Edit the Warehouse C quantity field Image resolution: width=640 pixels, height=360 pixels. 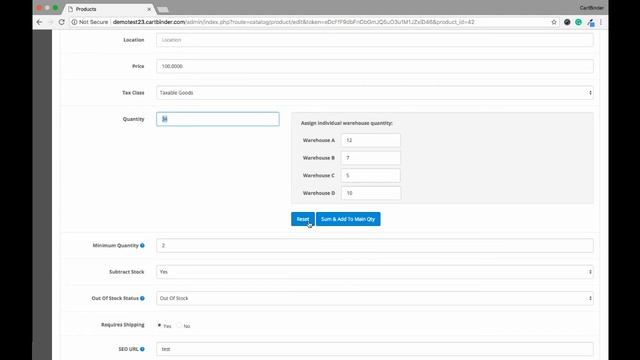click(371, 176)
